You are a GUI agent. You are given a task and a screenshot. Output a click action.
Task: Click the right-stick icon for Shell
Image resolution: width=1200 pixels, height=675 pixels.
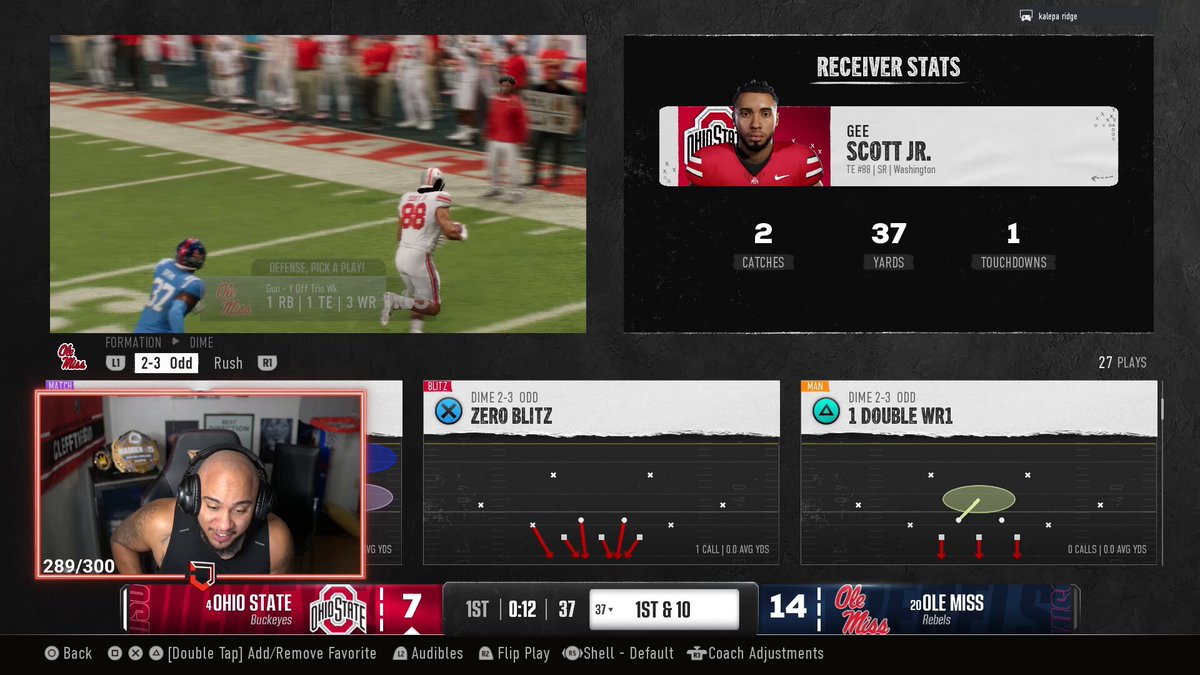point(572,653)
